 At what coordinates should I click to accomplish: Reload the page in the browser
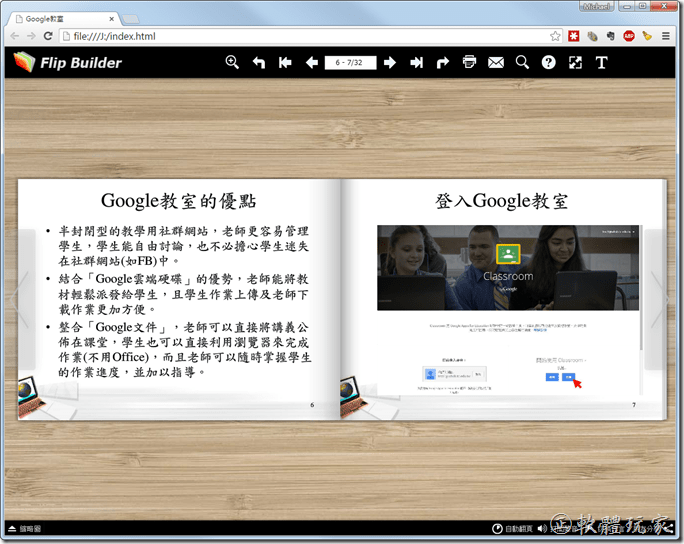[x=48, y=36]
